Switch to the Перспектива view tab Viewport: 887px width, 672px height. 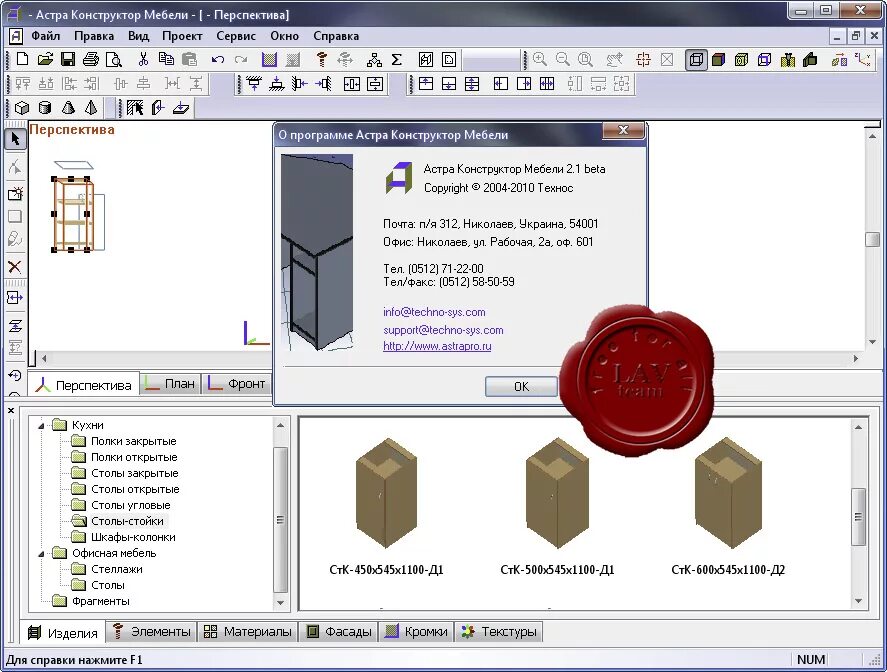pyautogui.click(x=83, y=385)
